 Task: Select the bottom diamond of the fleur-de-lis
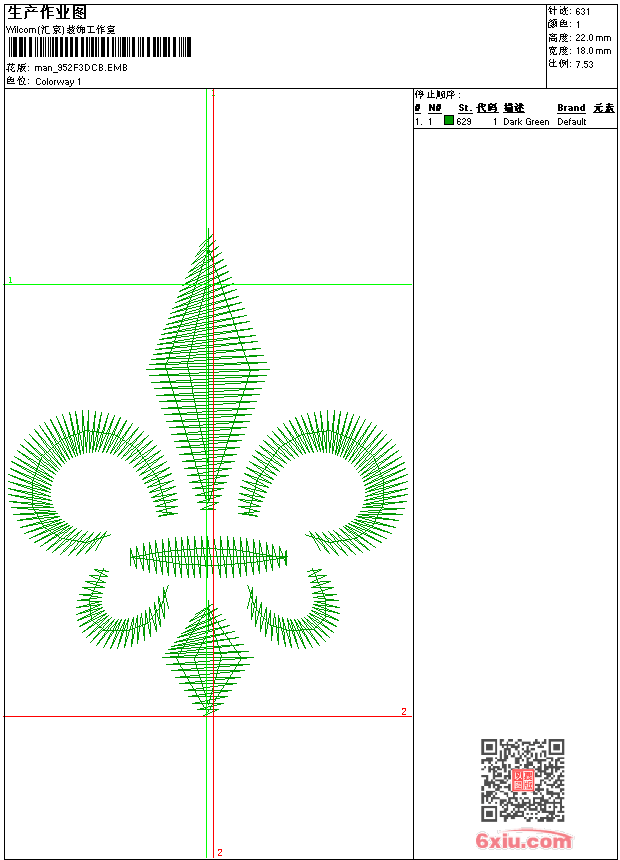pyautogui.click(x=208, y=660)
